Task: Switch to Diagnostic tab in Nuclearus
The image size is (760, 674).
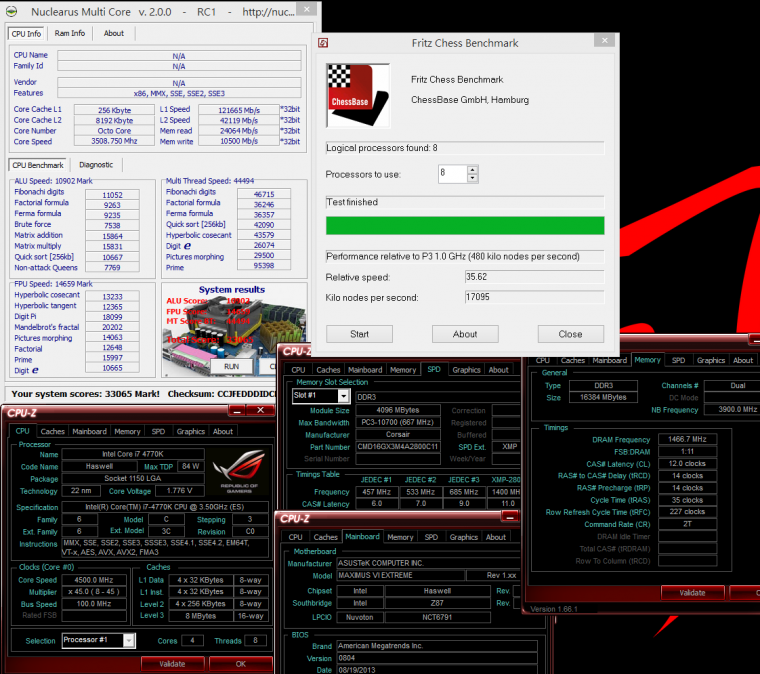Action: (x=96, y=165)
